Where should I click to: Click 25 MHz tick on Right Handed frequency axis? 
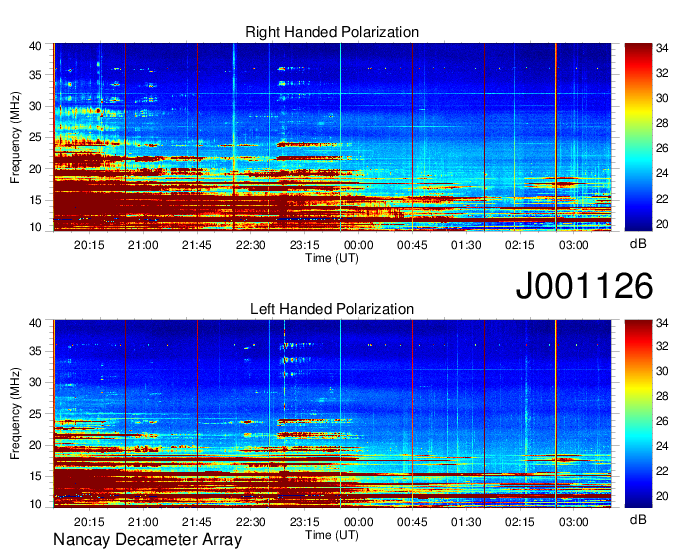pos(35,137)
